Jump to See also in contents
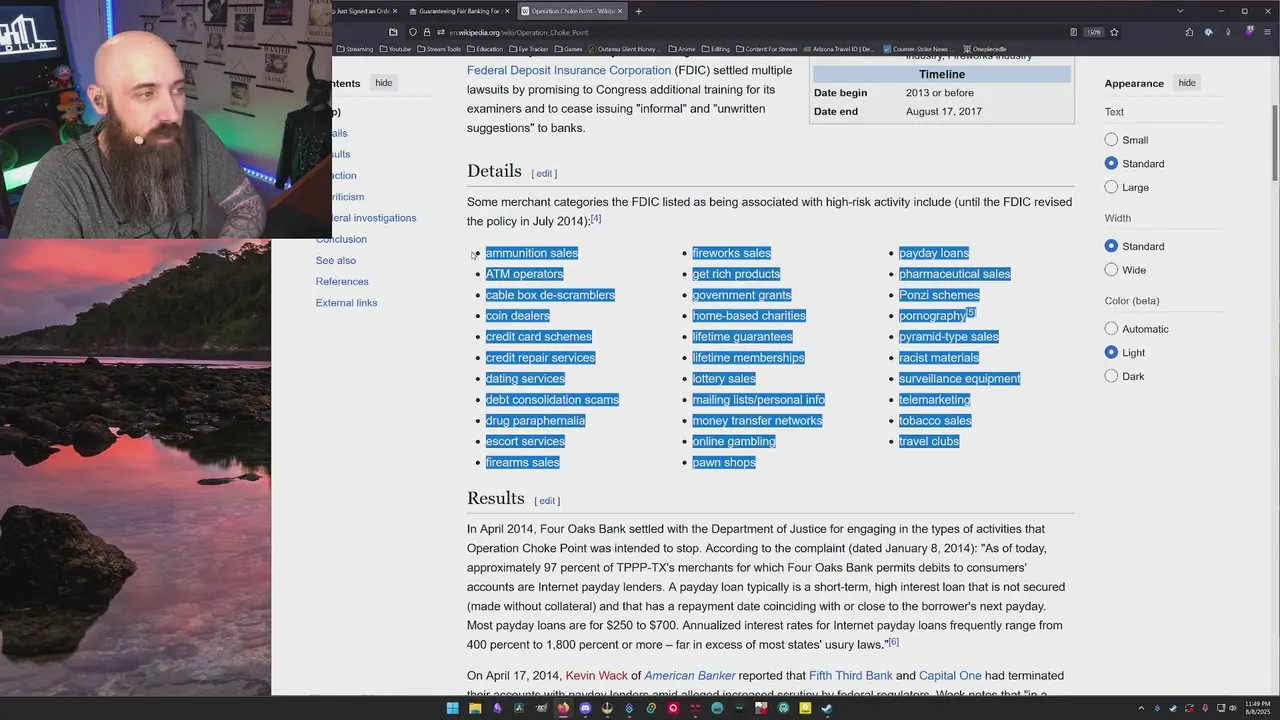 point(336,260)
